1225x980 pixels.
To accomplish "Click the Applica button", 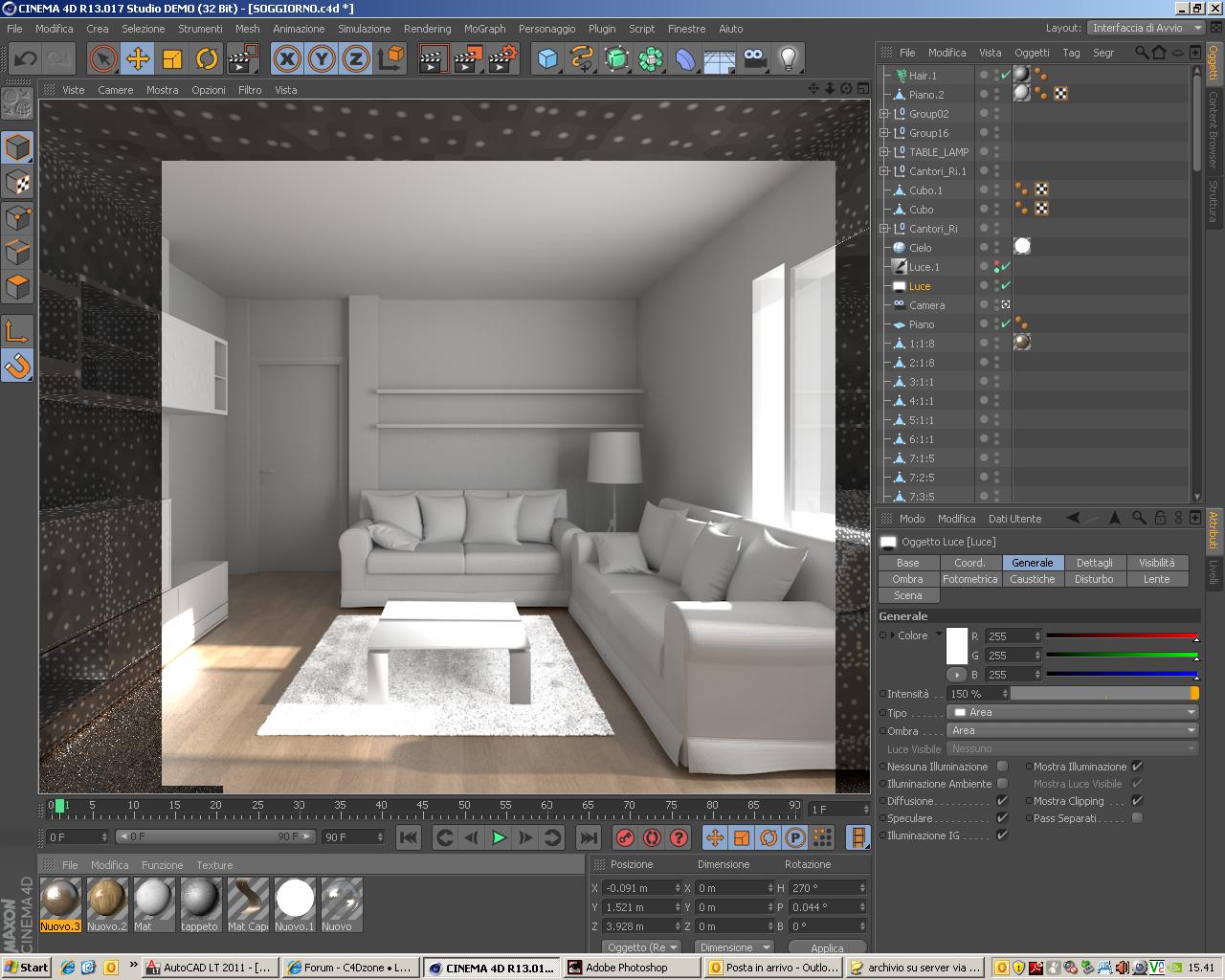I will 827,948.
